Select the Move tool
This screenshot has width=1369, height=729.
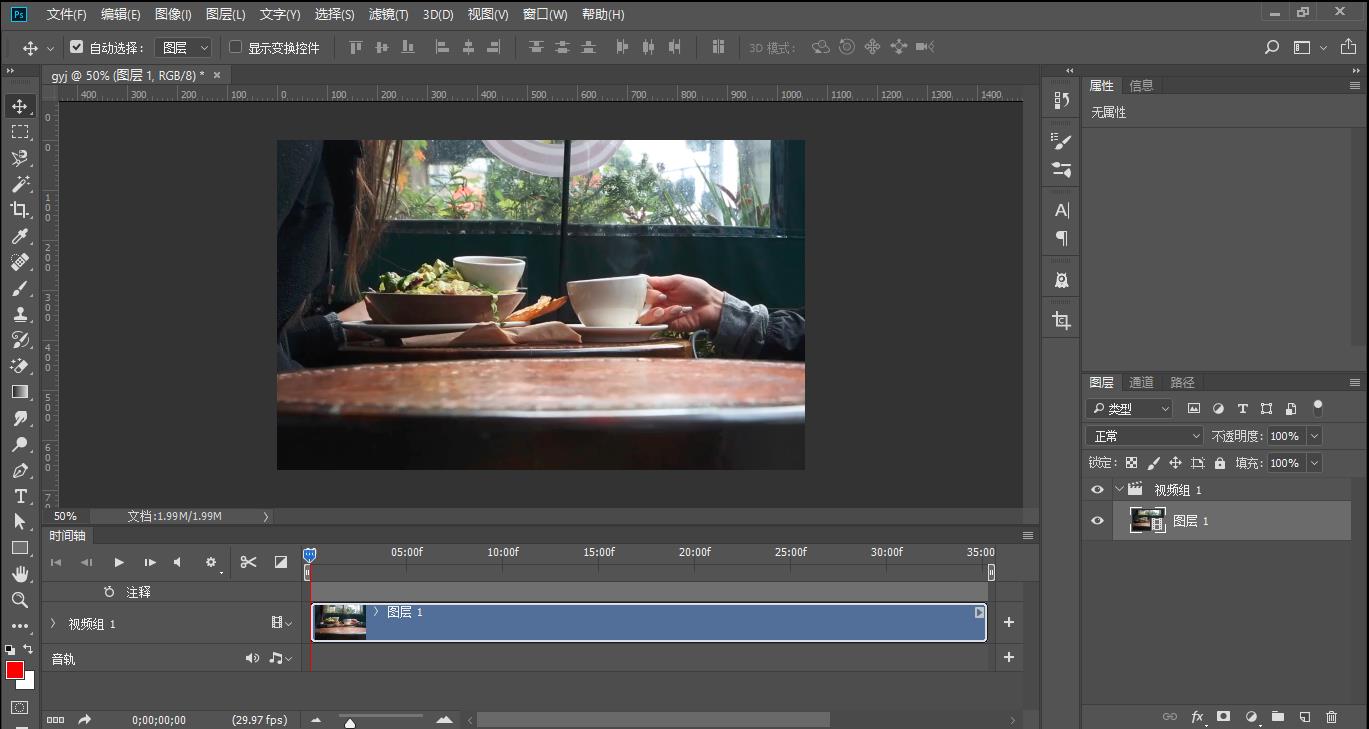click(x=20, y=106)
